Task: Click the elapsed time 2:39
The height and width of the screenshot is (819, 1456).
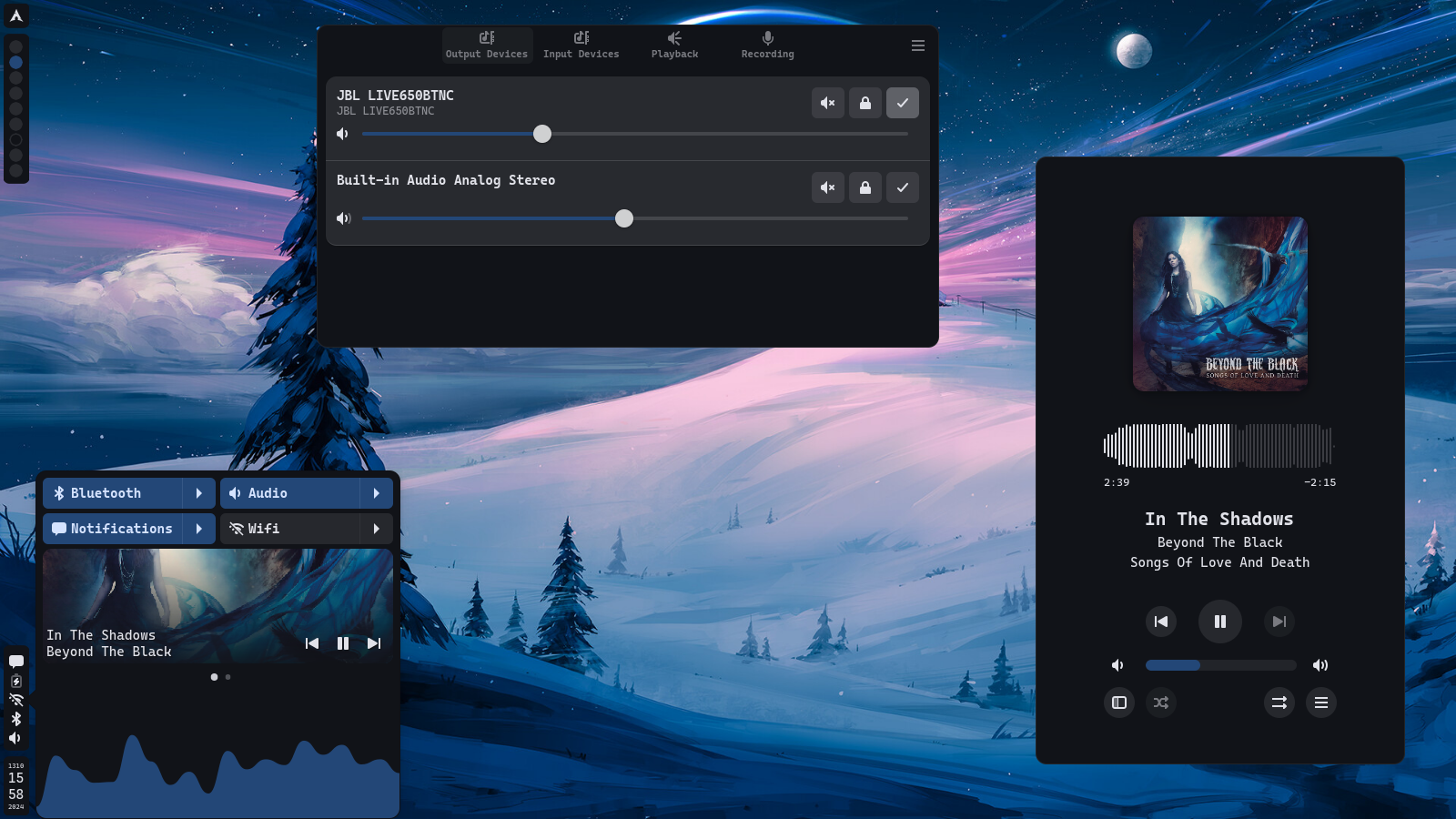Action: coord(1117,482)
